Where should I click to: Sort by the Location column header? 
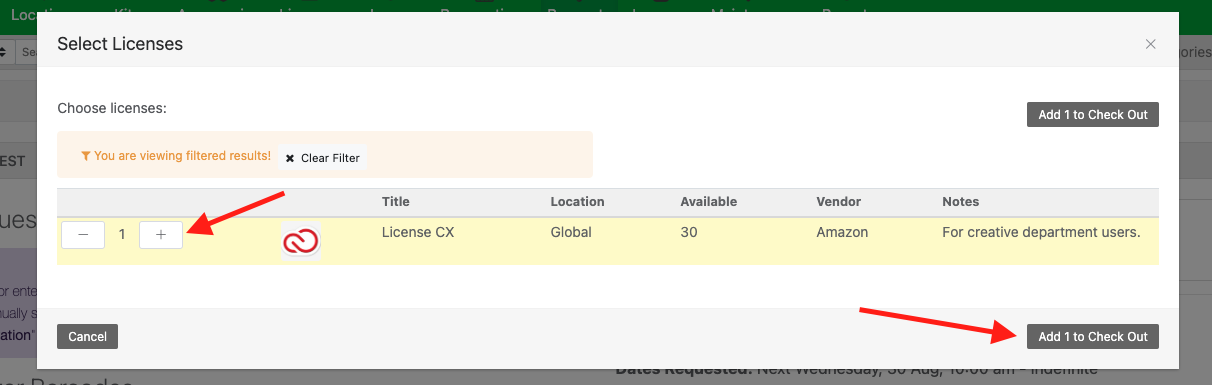pyautogui.click(x=578, y=202)
